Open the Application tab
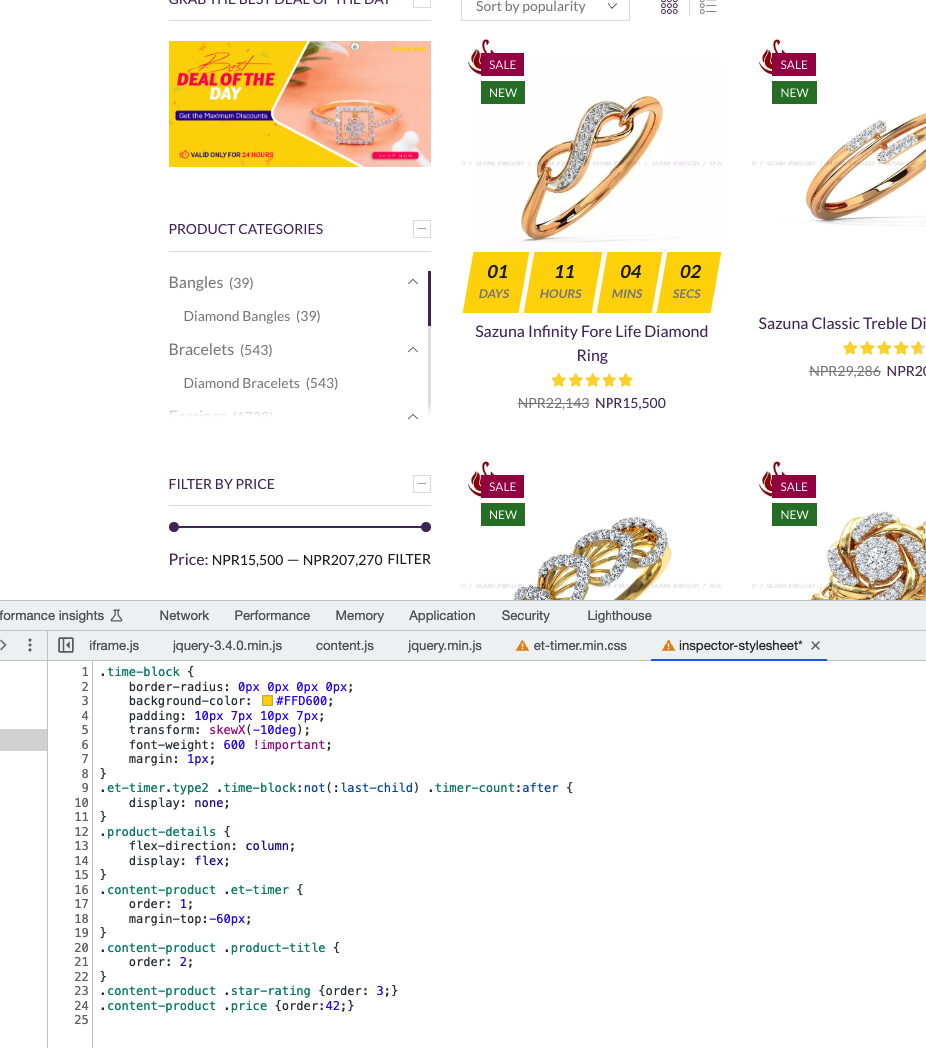Viewport: 926px width, 1048px height. [x=442, y=616]
